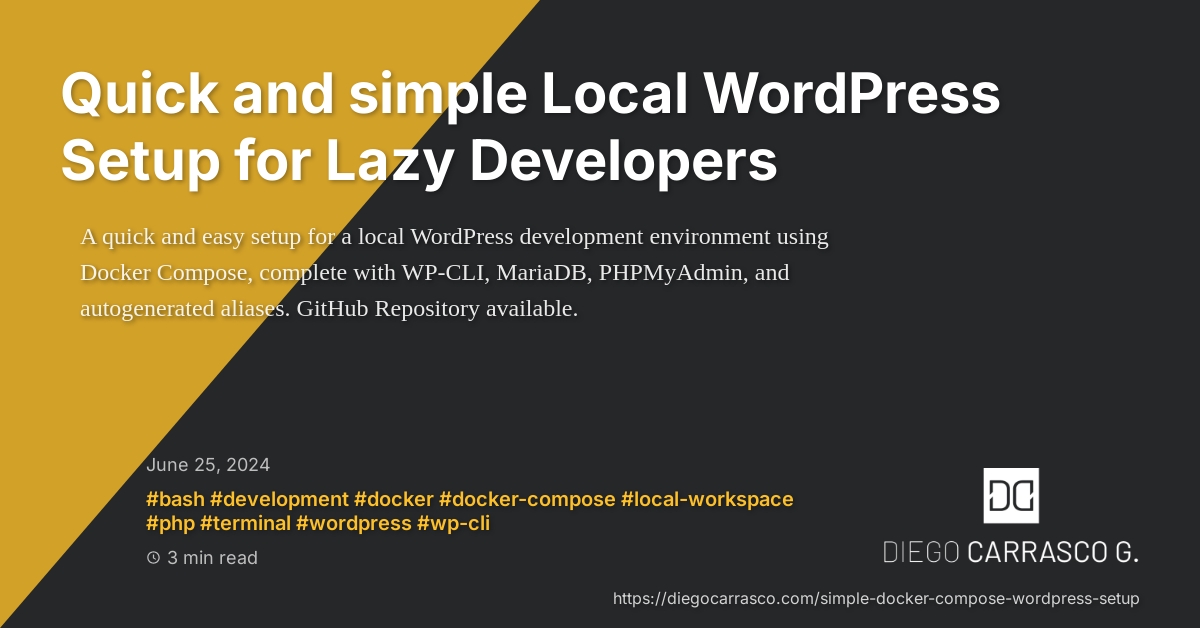
Task: Toggle the #development tag filter
Action: coord(280,499)
